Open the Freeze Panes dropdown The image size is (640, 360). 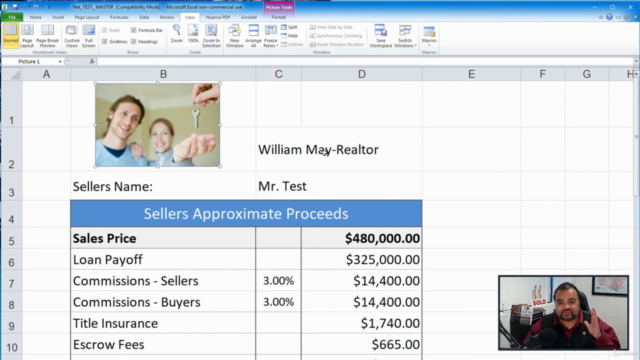[271, 36]
